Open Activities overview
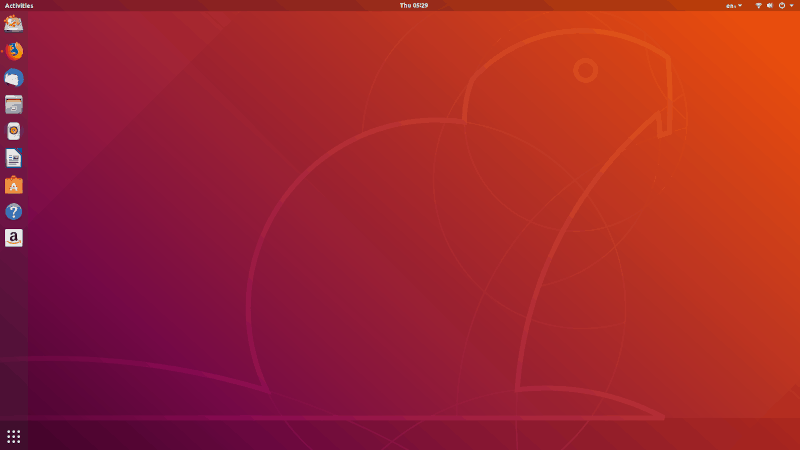 [x=19, y=6]
